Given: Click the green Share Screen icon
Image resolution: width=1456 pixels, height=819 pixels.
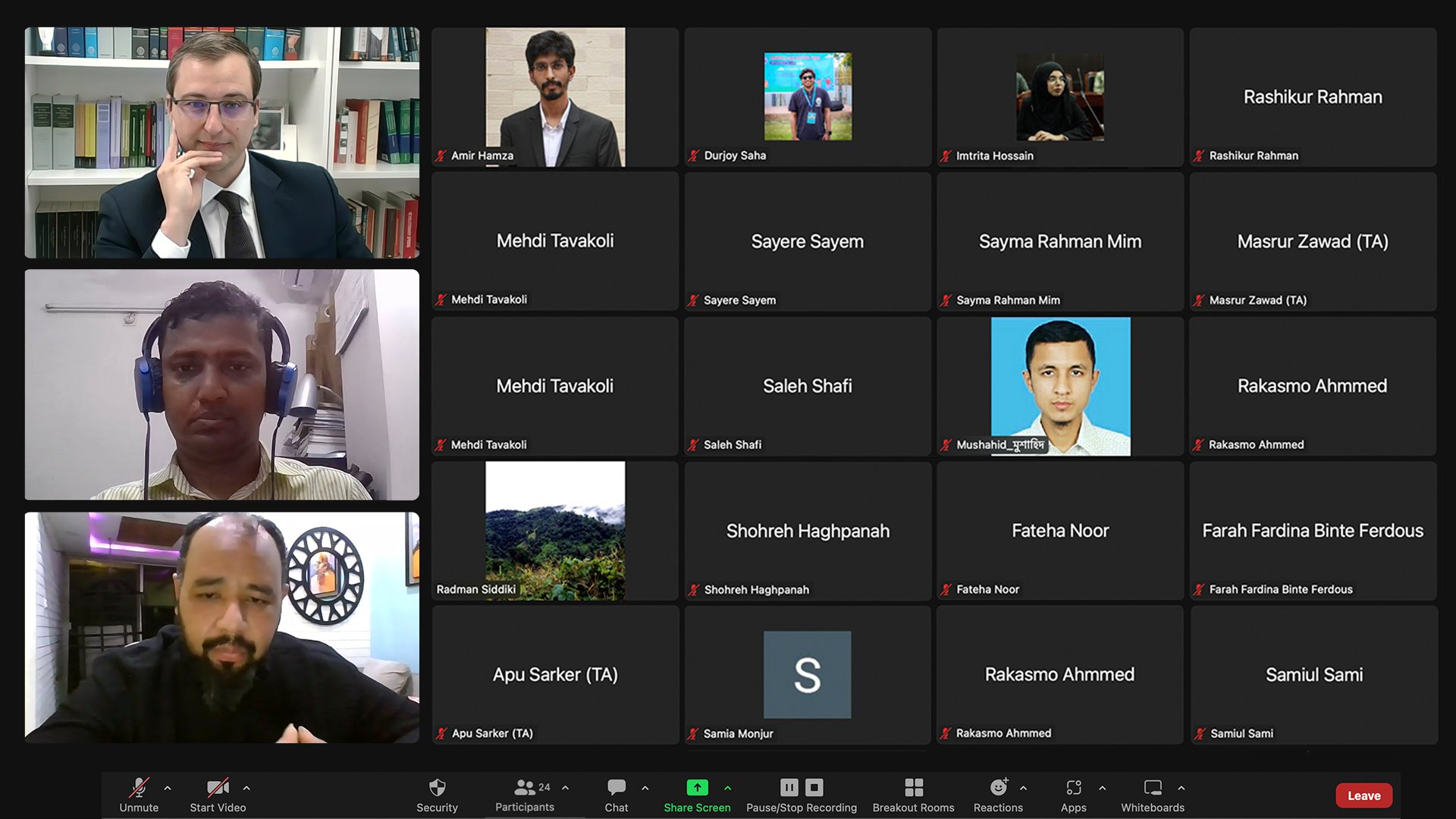Looking at the screenshot, I should [697, 787].
